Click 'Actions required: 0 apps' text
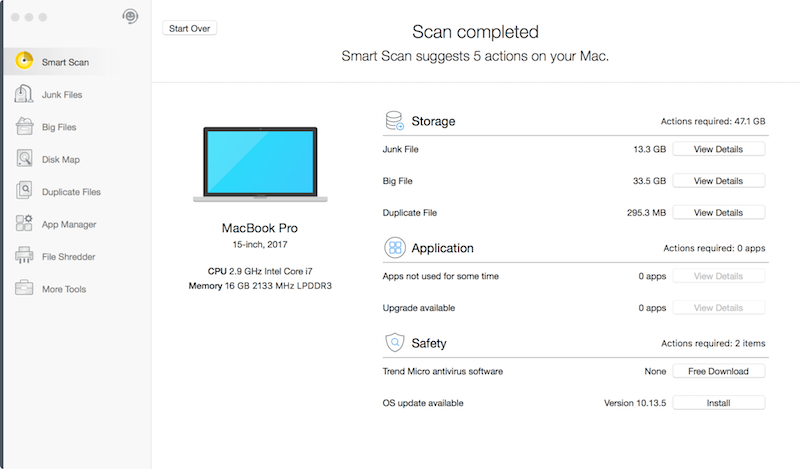 click(x=714, y=248)
